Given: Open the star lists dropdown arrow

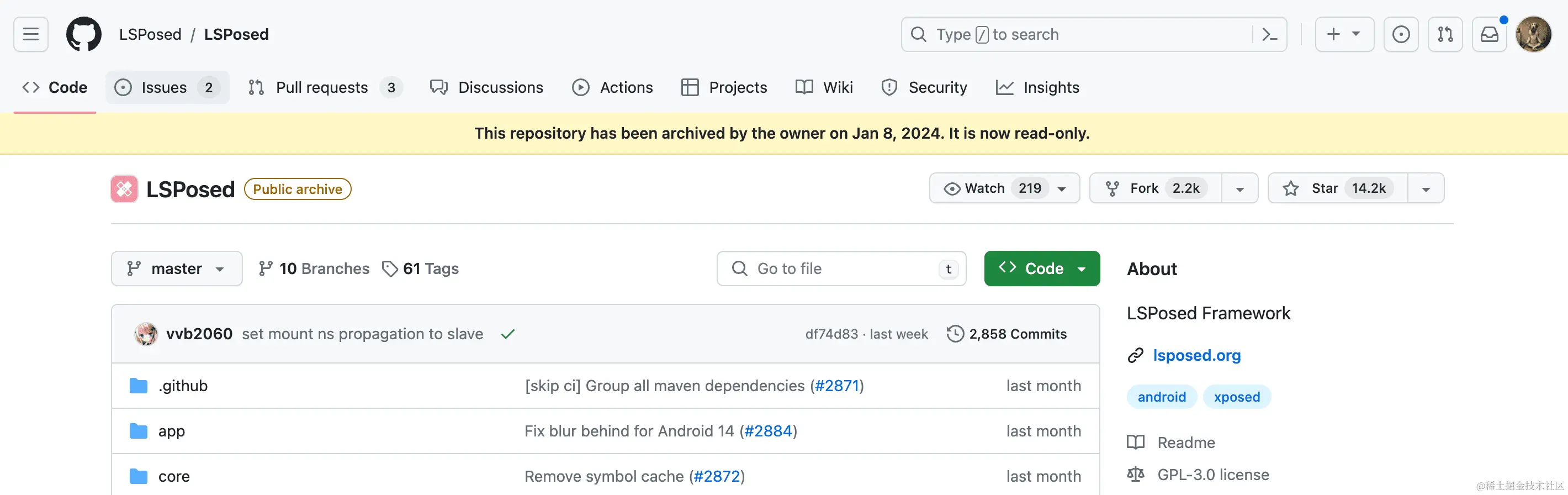Looking at the screenshot, I should (x=1426, y=189).
